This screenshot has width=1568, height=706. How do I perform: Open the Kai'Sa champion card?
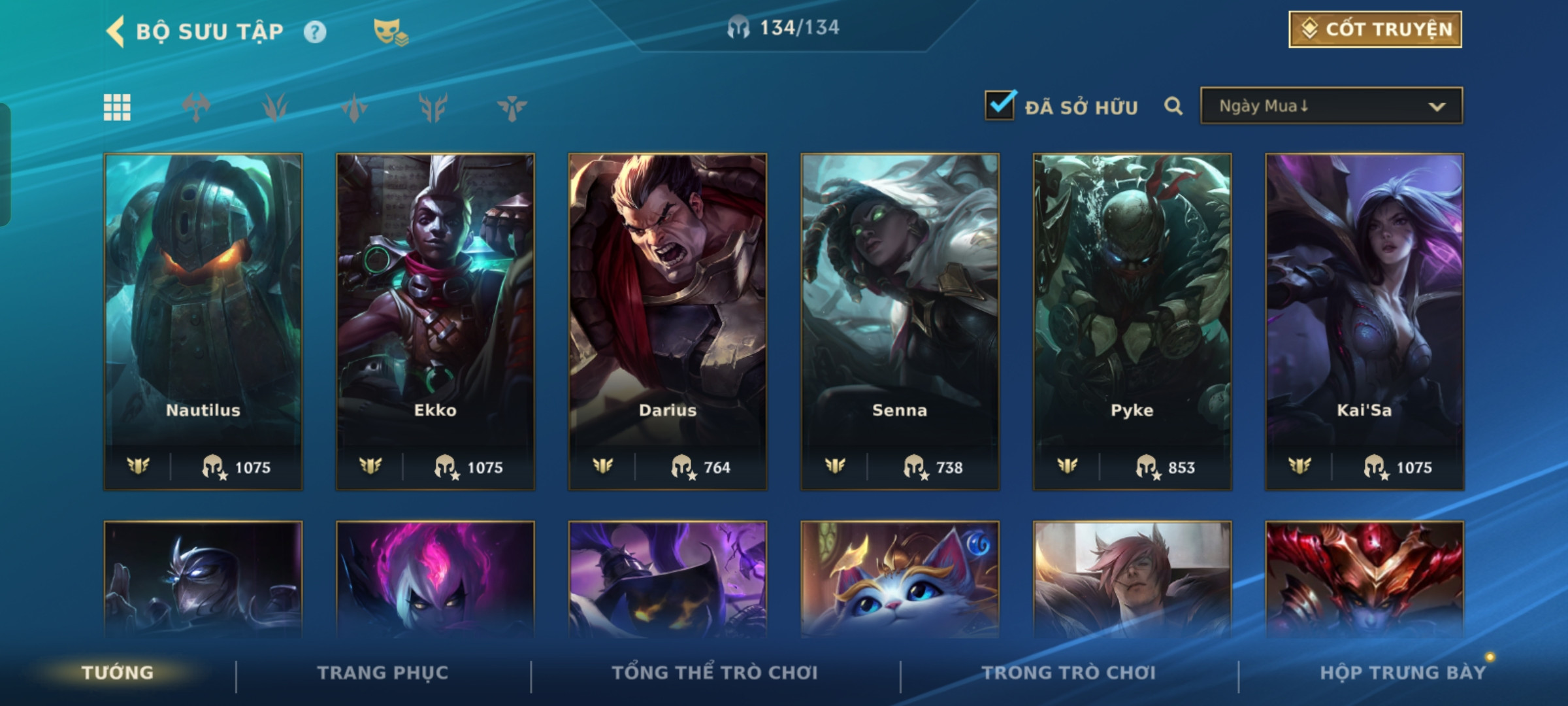coord(1364,322)
